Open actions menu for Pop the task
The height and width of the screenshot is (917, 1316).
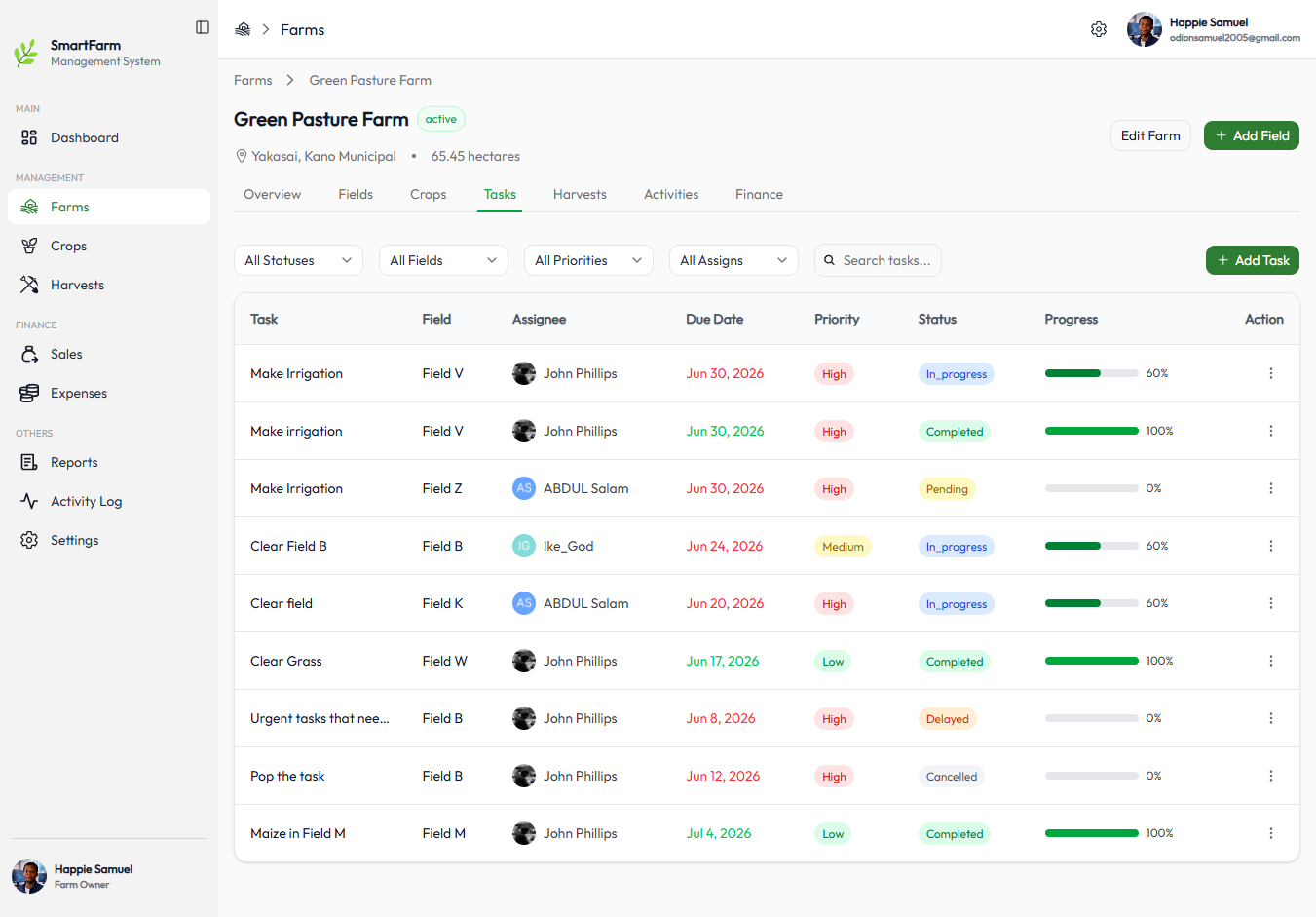[1271, 776]
